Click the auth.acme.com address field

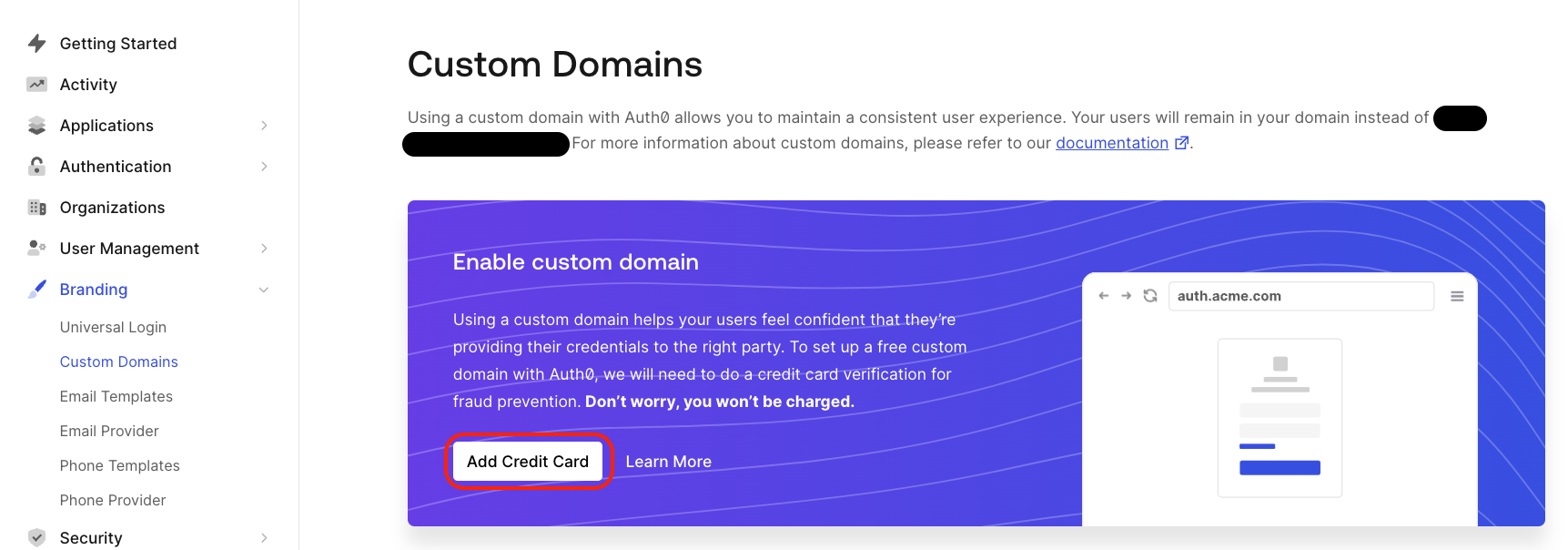pyautogui.click(x=1301, y=296)
